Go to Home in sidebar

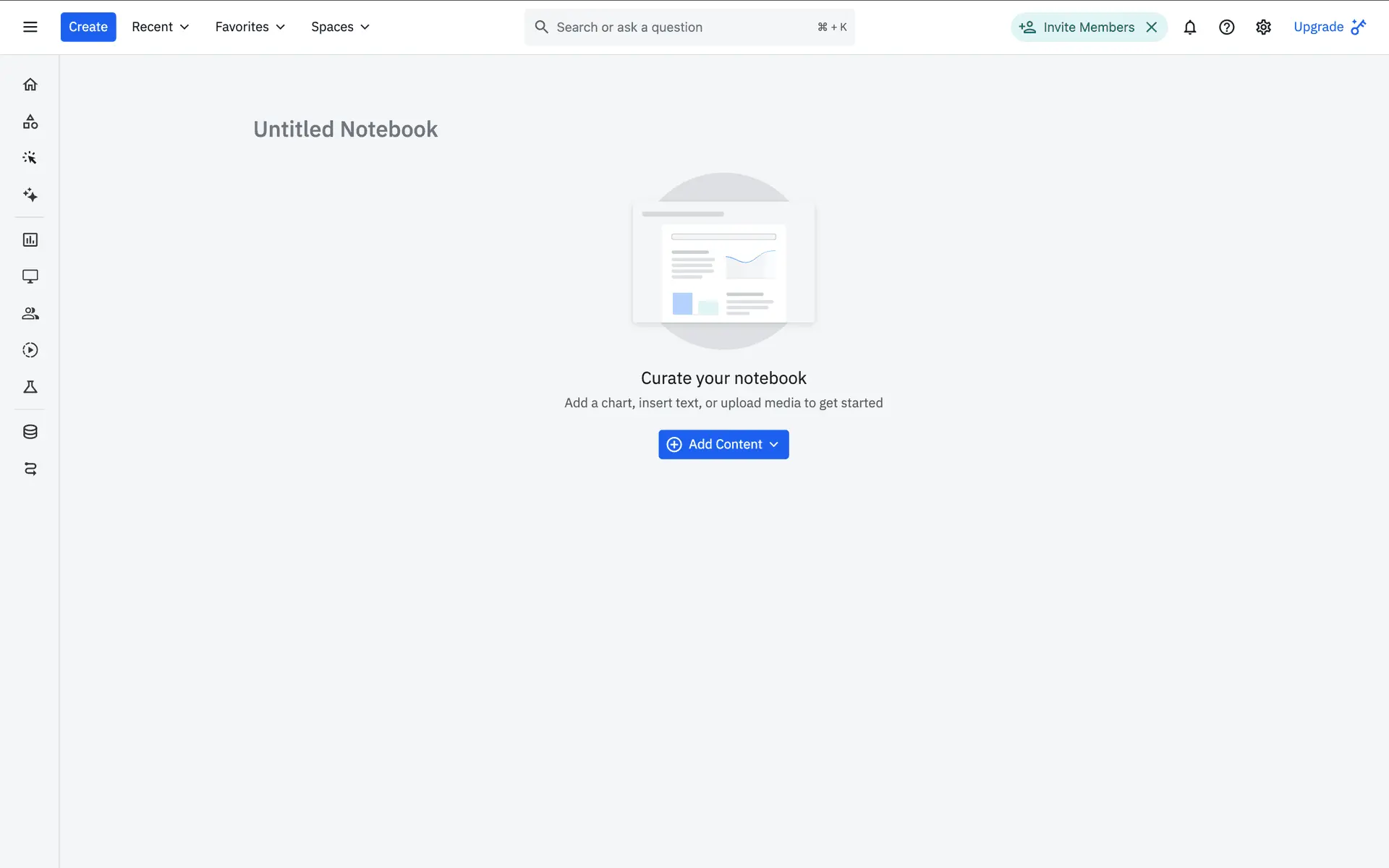pos(30,85)
